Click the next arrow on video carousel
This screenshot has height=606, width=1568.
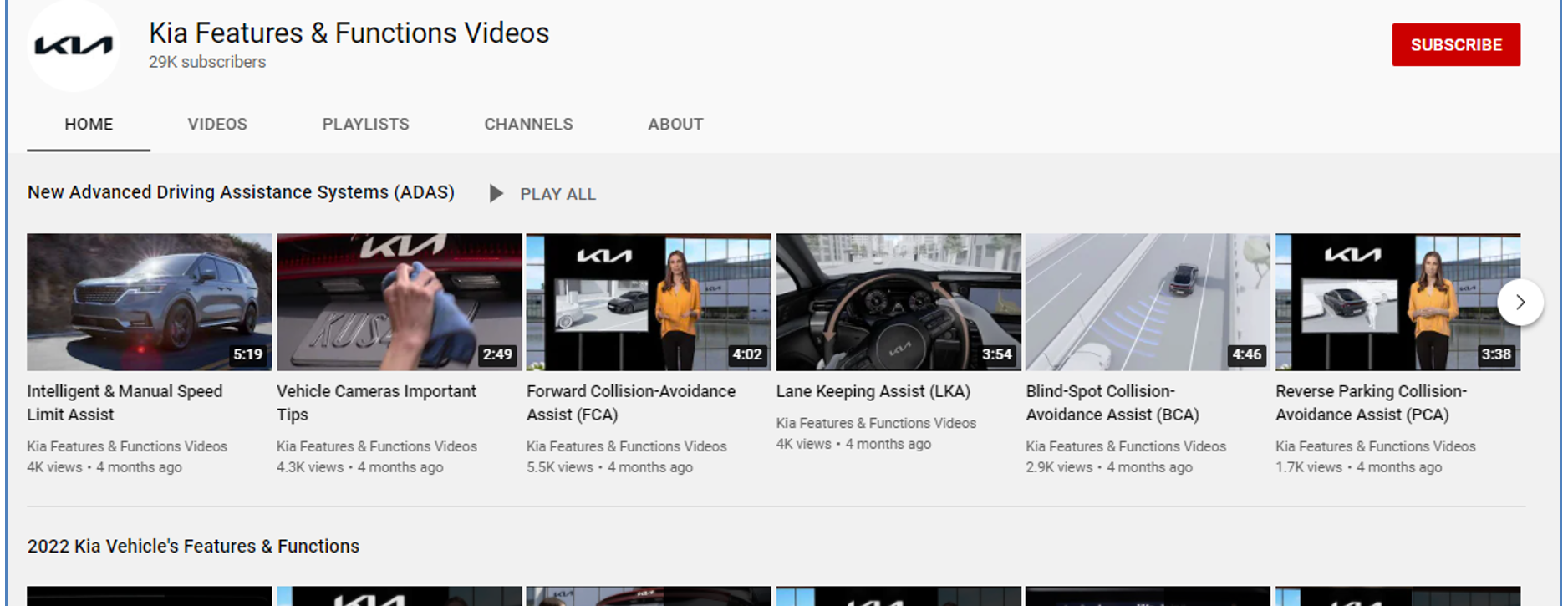tap(1520, 303)
